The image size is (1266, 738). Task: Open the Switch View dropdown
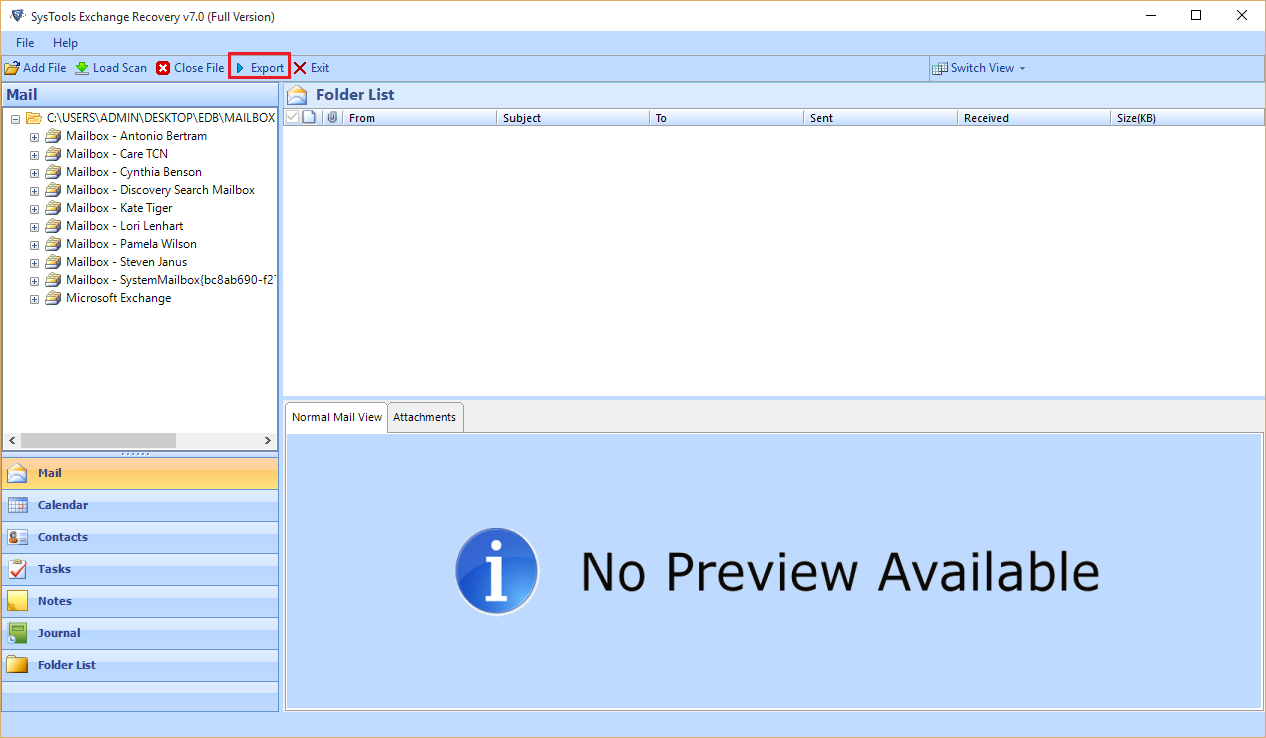coord(980,68)
